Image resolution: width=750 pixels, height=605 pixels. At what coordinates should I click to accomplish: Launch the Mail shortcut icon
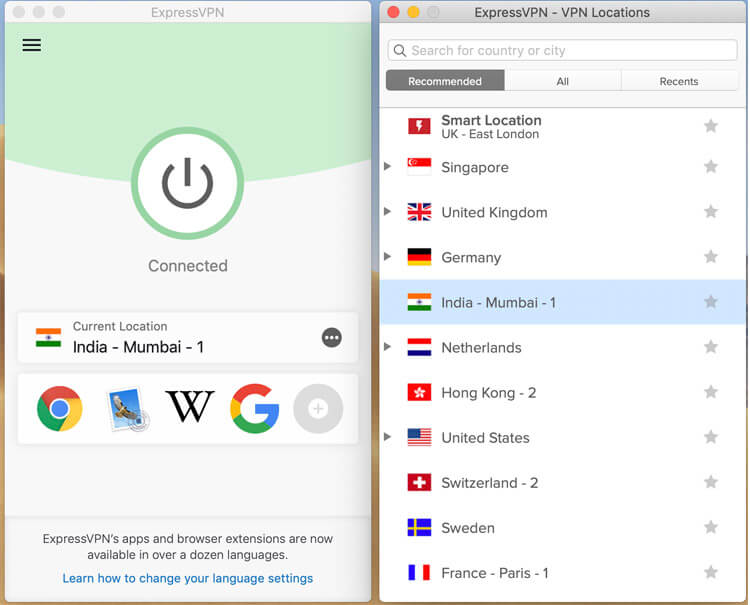[x=126, y=409]
